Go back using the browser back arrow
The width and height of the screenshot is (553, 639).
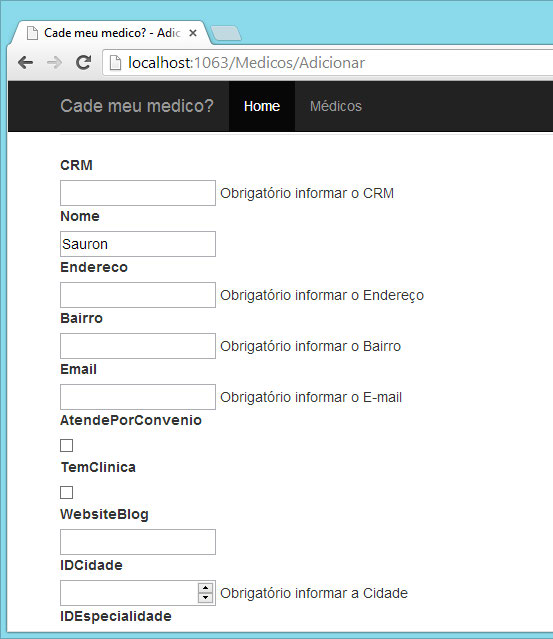pyautogui.click(x=26, y=63)
